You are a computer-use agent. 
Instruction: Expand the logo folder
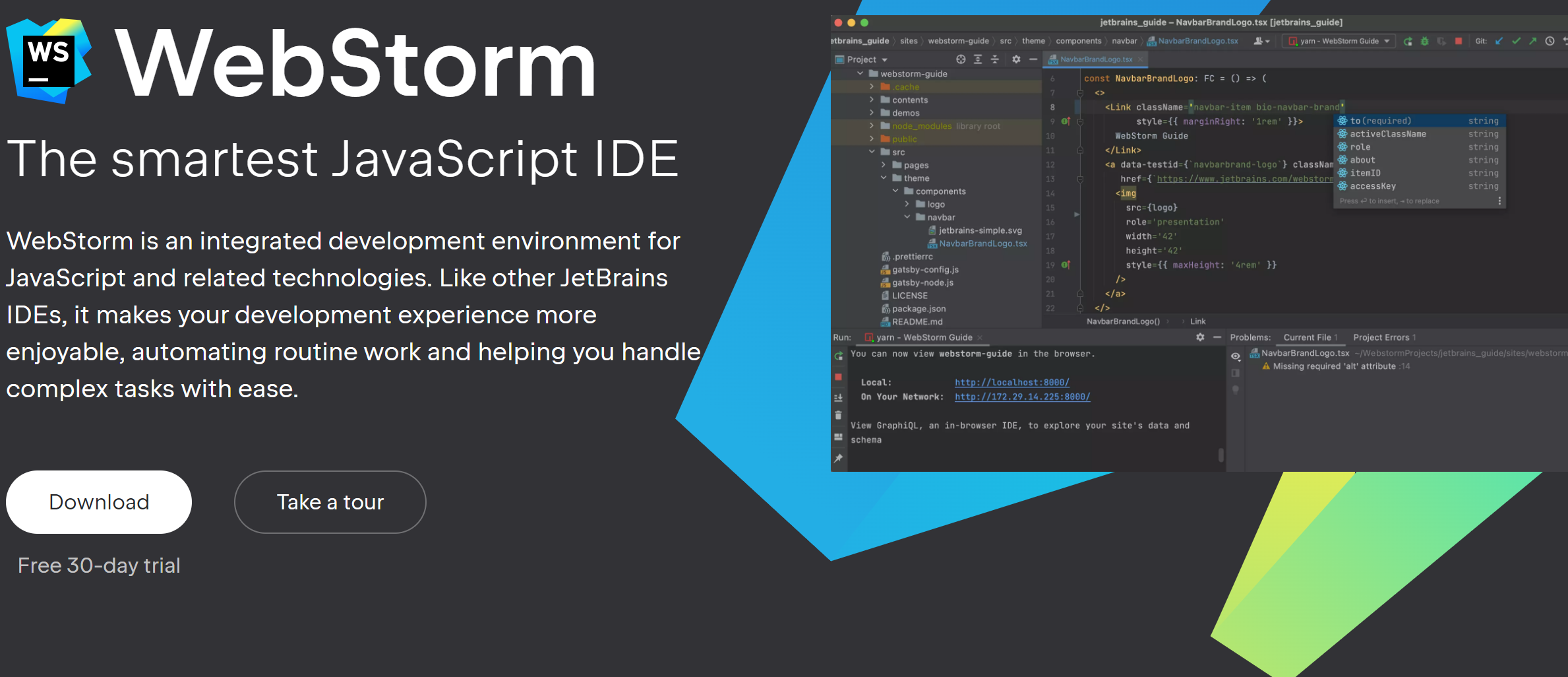[907, 205]
